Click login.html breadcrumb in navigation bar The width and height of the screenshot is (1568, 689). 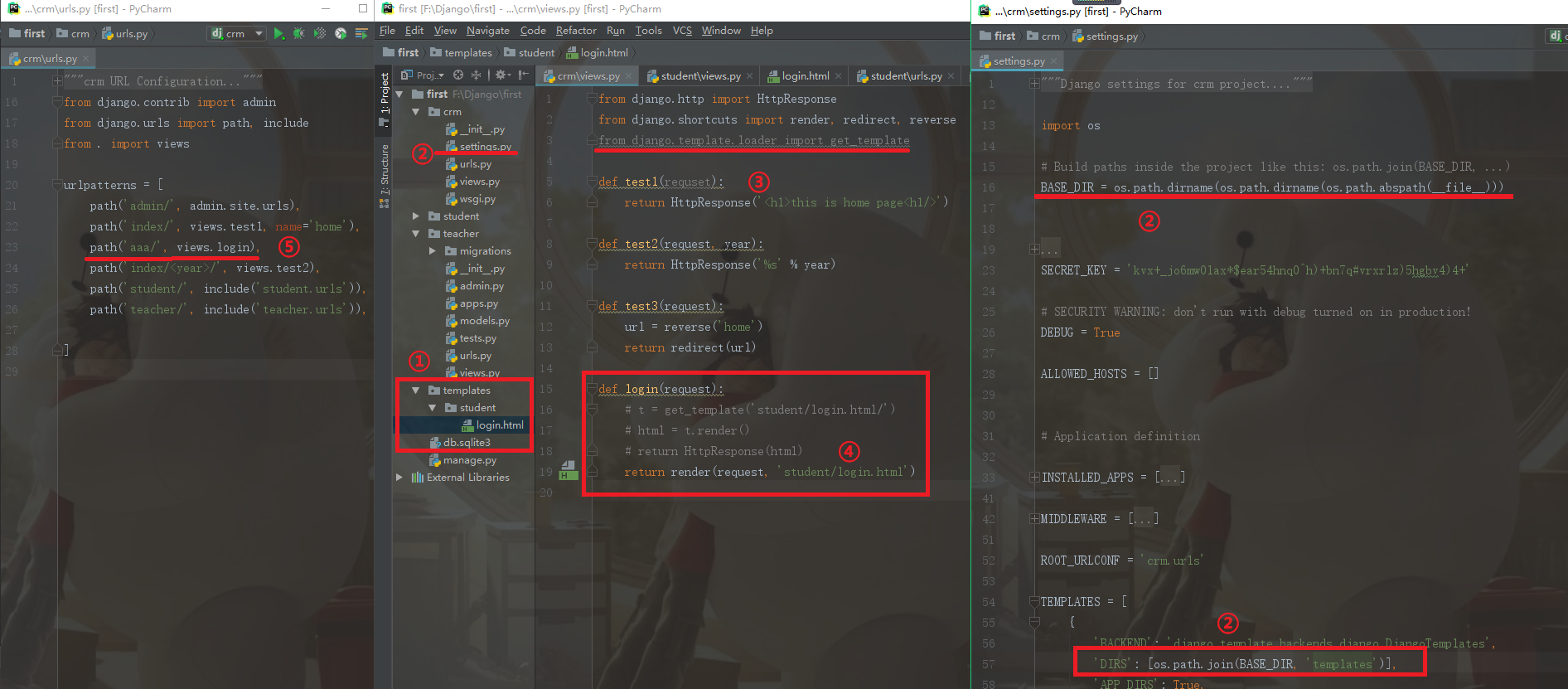click(x=598, y=53)
